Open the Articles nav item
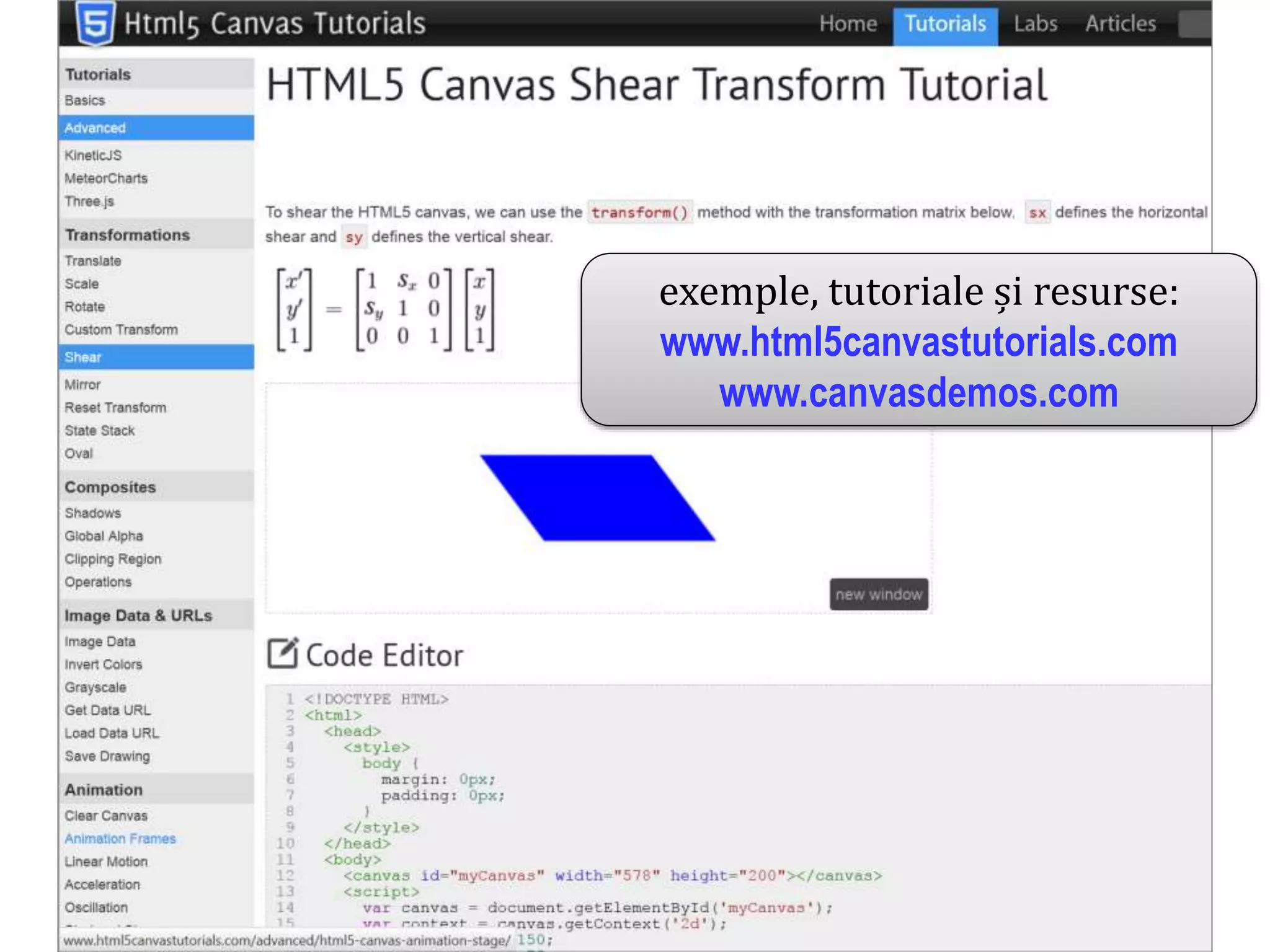The height and width of the screenshot is (952, 1270). pyautogui.click(x=1121, y=24)
